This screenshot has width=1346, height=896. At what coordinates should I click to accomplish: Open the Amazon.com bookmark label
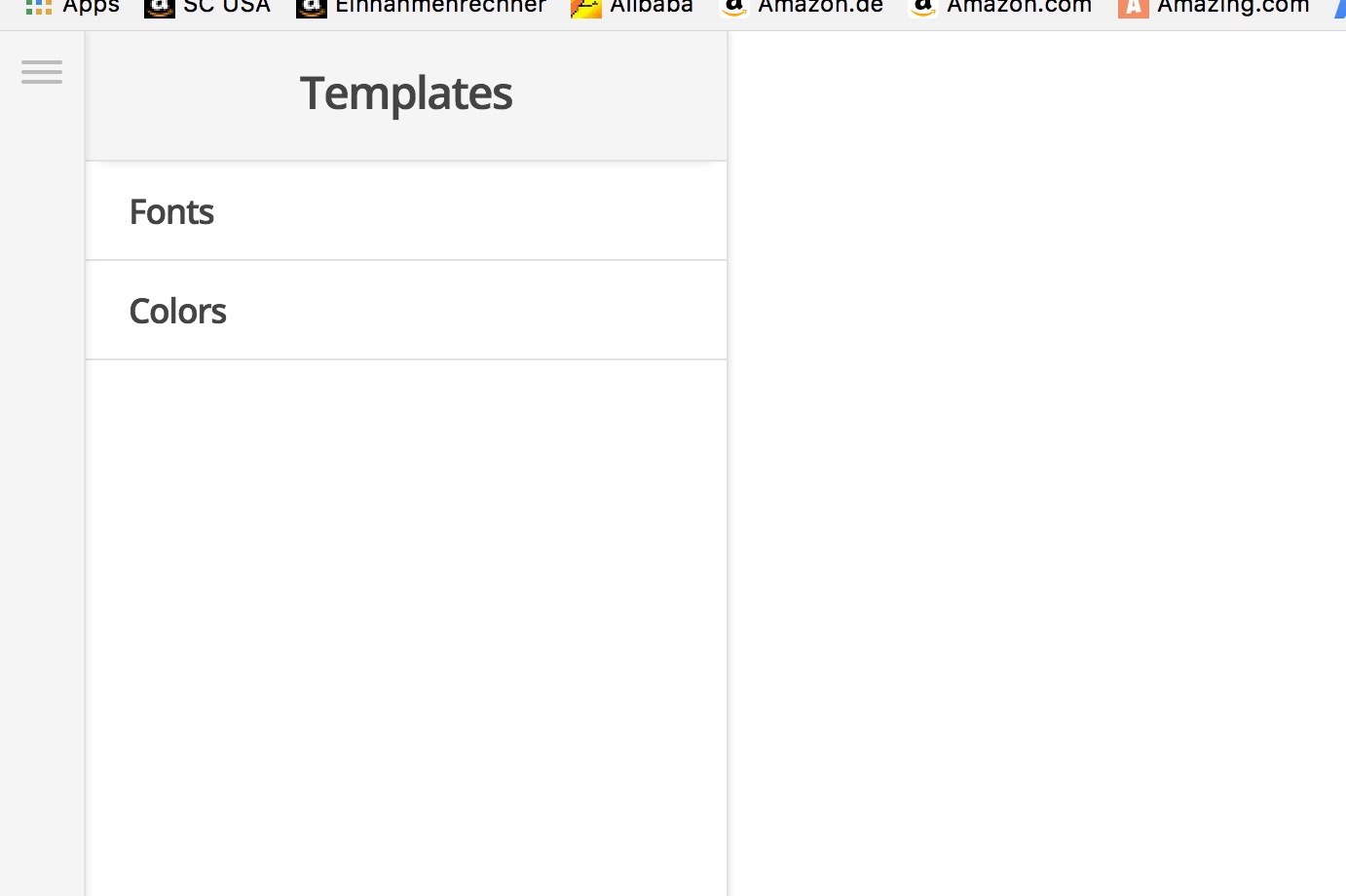point(1019,7)
